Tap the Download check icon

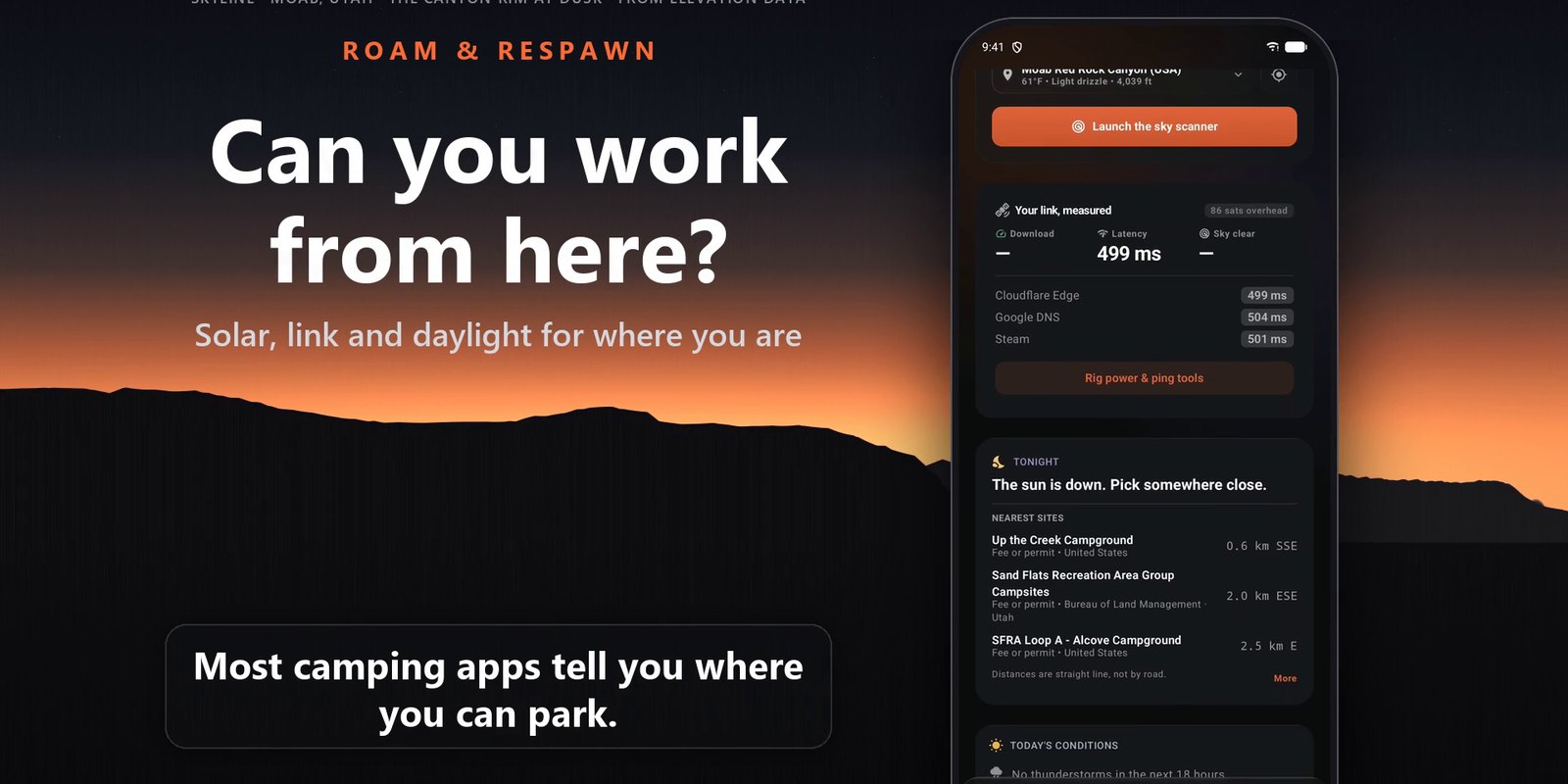(x=1001, y=234)
